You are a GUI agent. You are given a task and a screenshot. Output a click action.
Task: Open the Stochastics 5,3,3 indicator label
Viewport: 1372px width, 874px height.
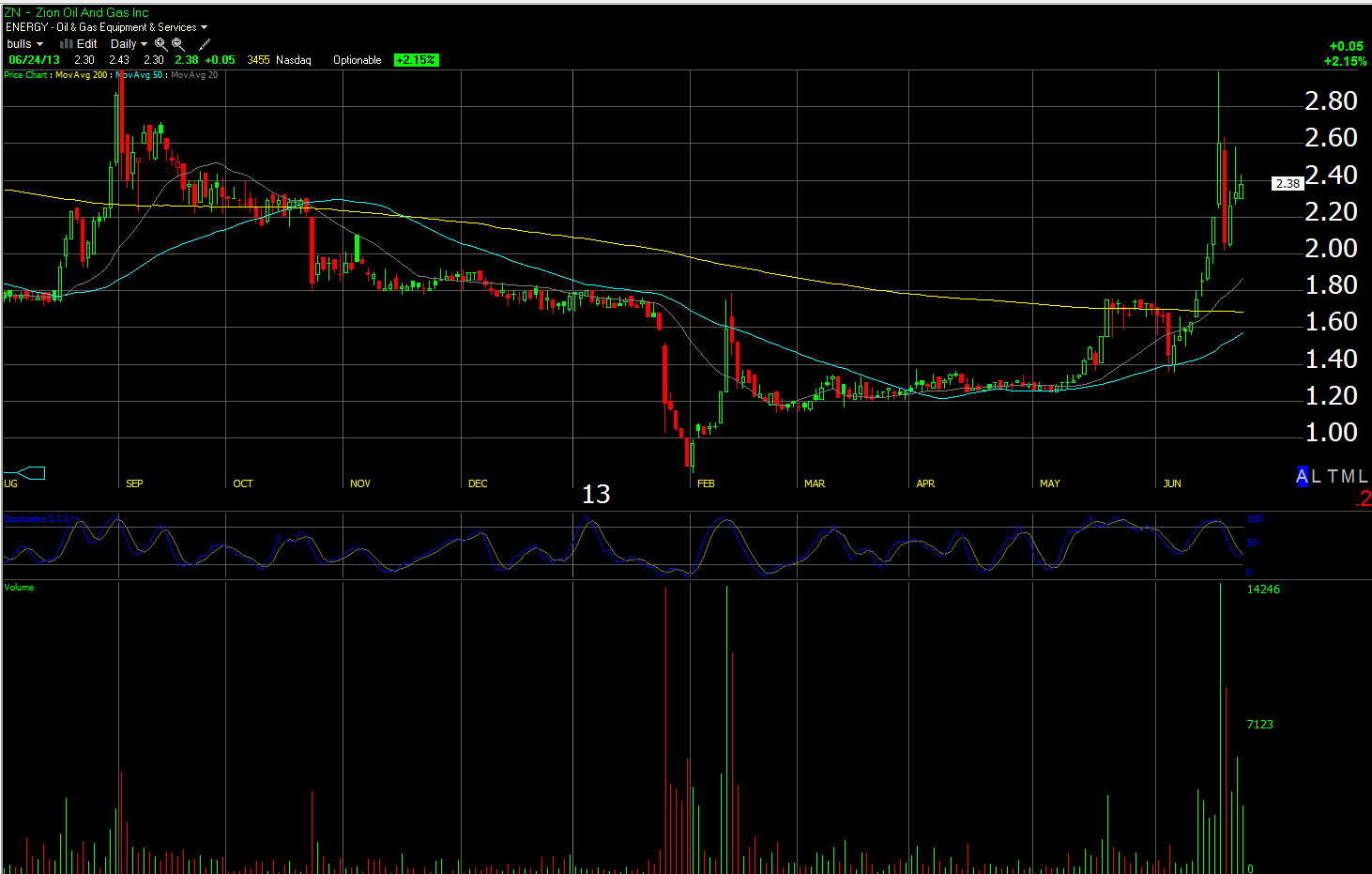pos(36,519)
